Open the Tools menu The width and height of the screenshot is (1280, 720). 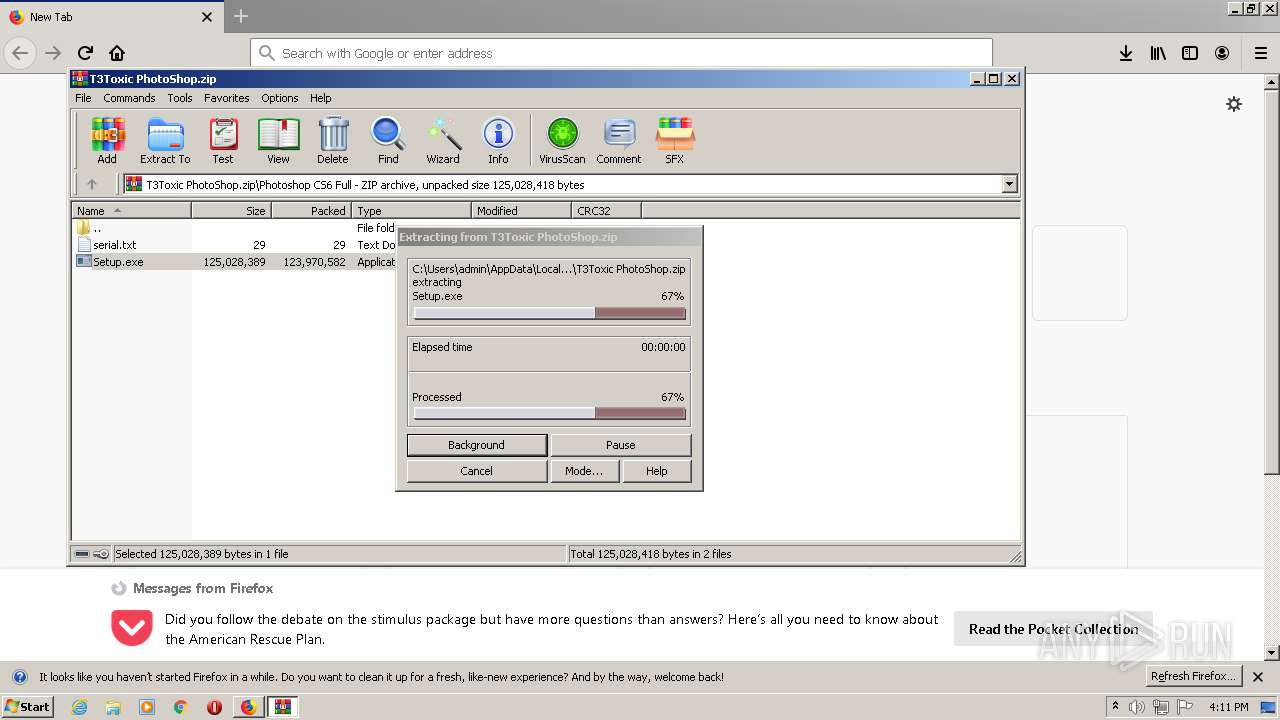tap(180, 98)
